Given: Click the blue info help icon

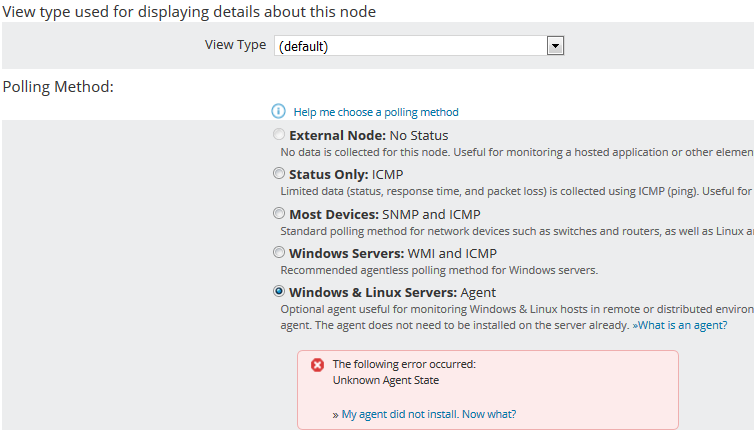Looking at the screenshot, I should pos(279,112).
